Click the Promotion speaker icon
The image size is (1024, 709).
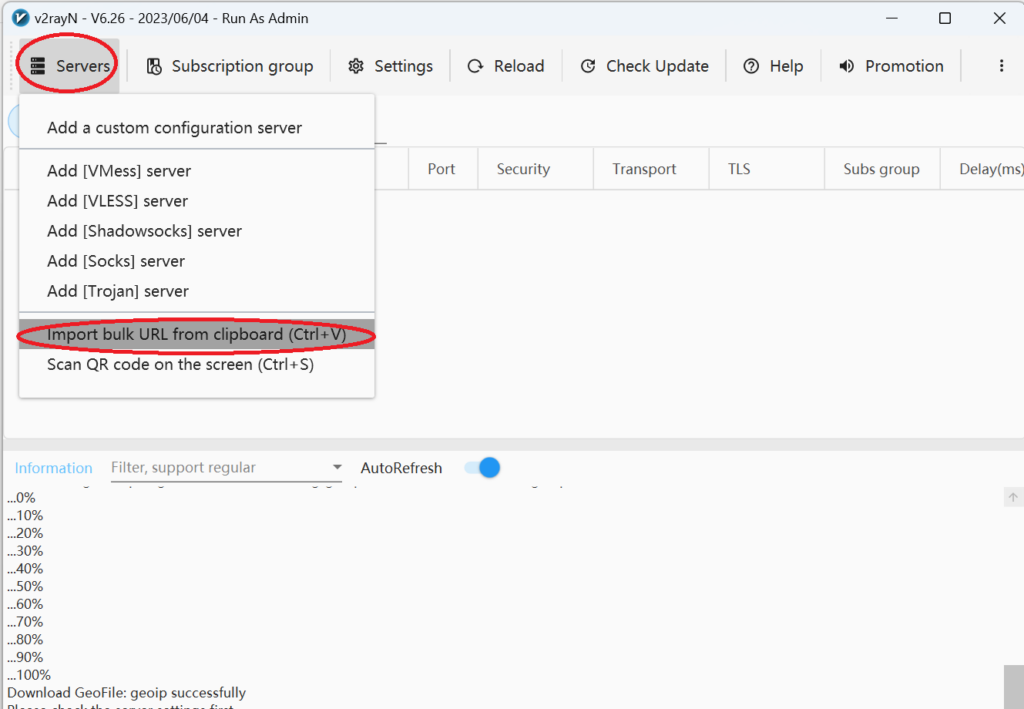[847, 66]
